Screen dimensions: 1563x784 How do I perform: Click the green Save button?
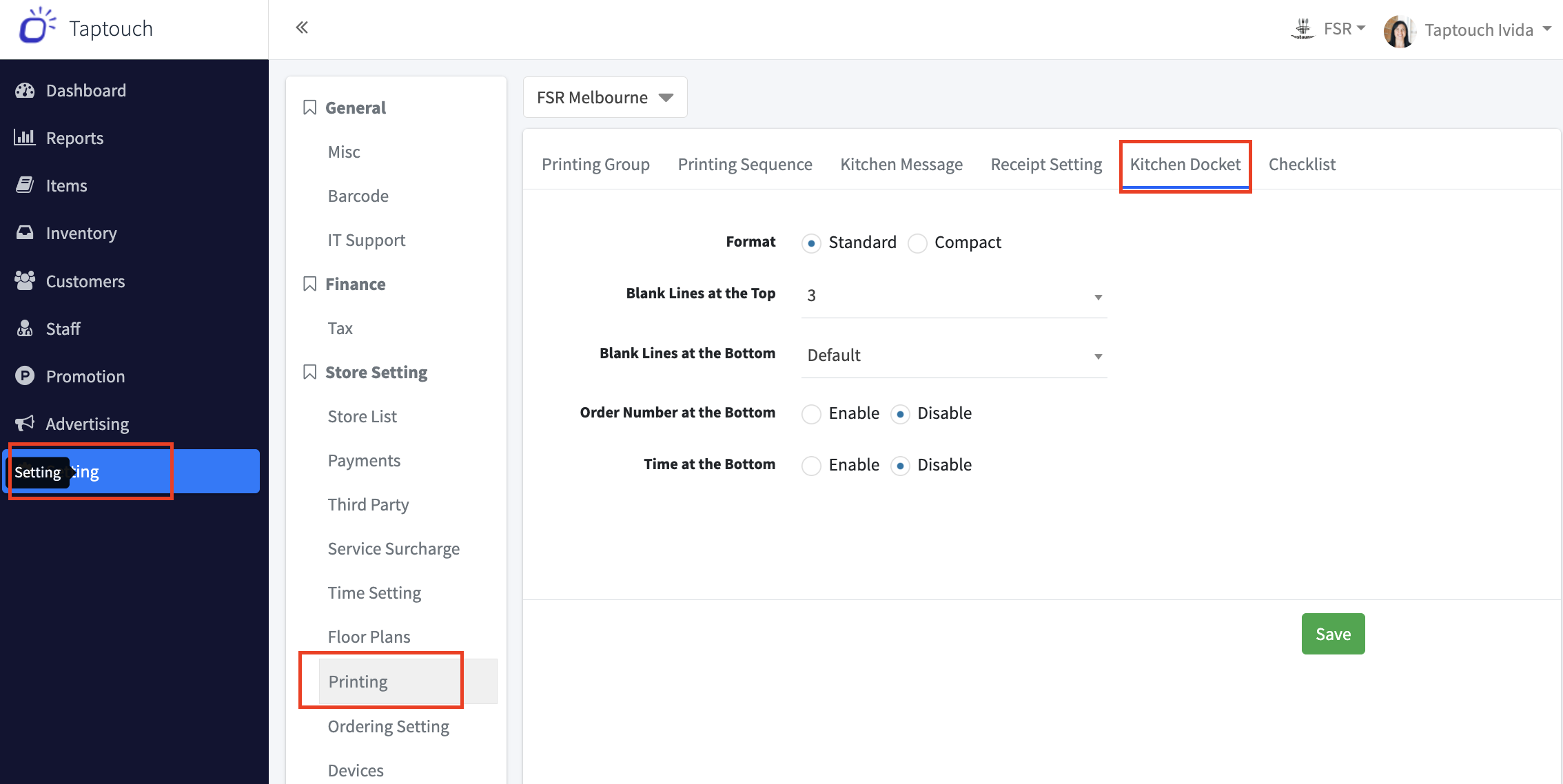(1333, 634)
